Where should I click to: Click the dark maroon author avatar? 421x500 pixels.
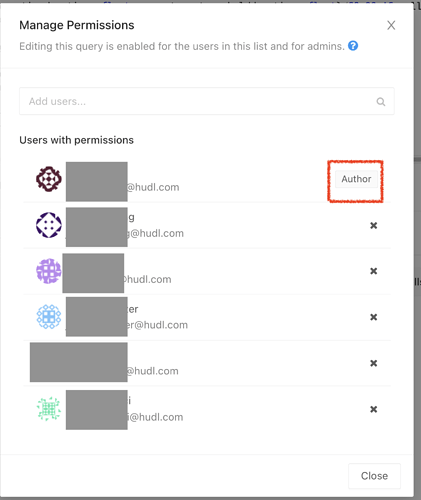click(x=49, y=179)
